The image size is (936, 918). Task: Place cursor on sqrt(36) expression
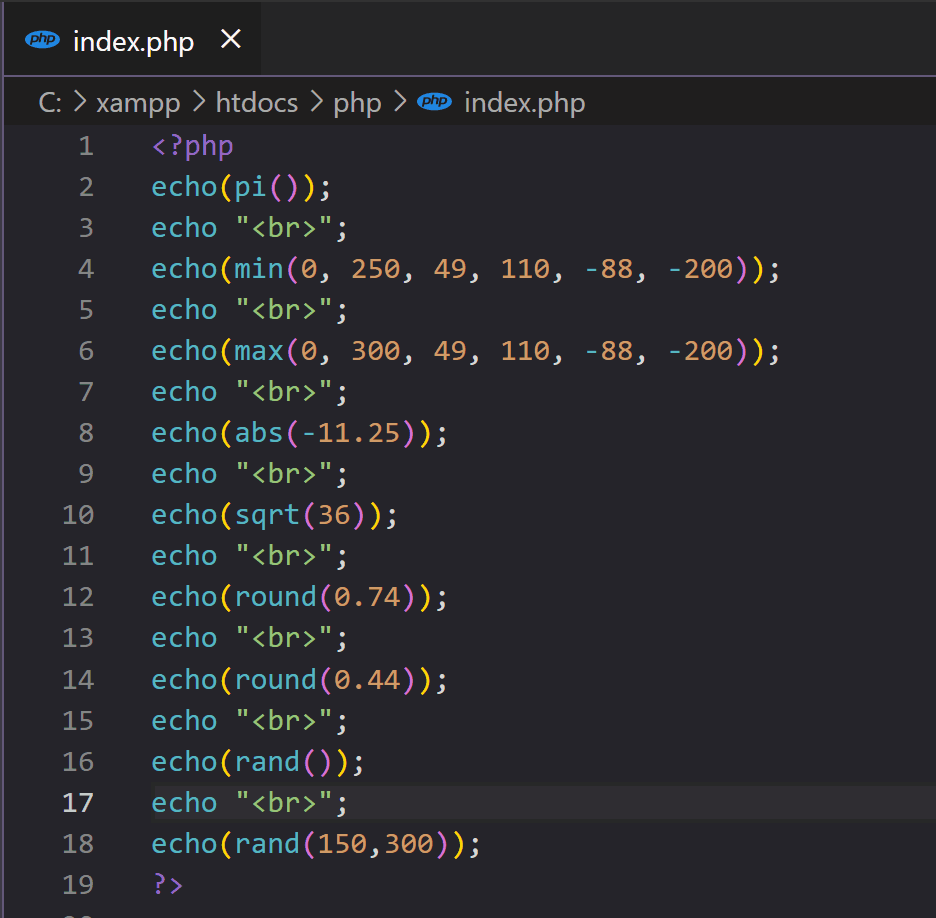300,515
